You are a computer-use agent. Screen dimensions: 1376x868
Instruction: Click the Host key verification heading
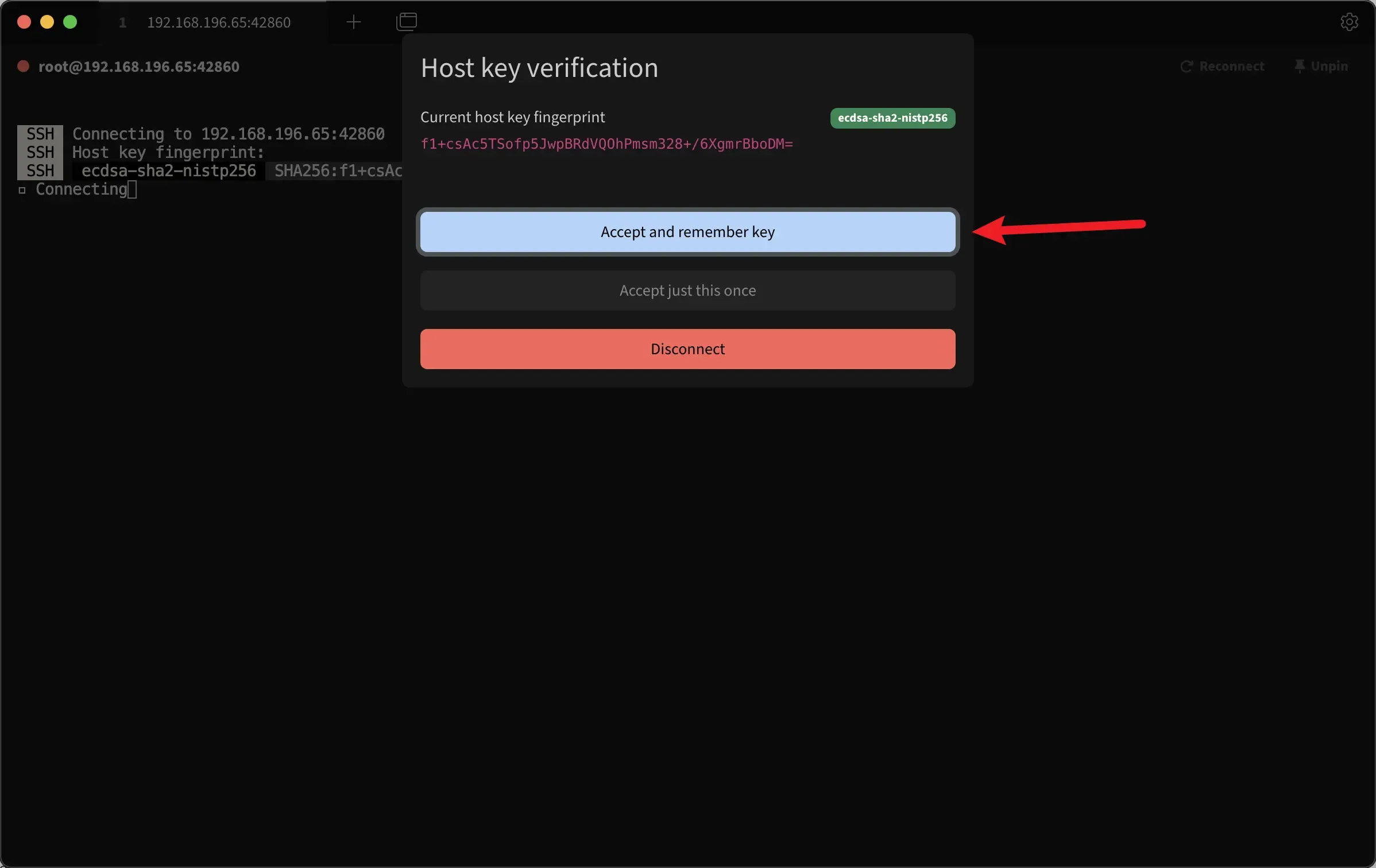pyautogui.click(x=539, y=68)
